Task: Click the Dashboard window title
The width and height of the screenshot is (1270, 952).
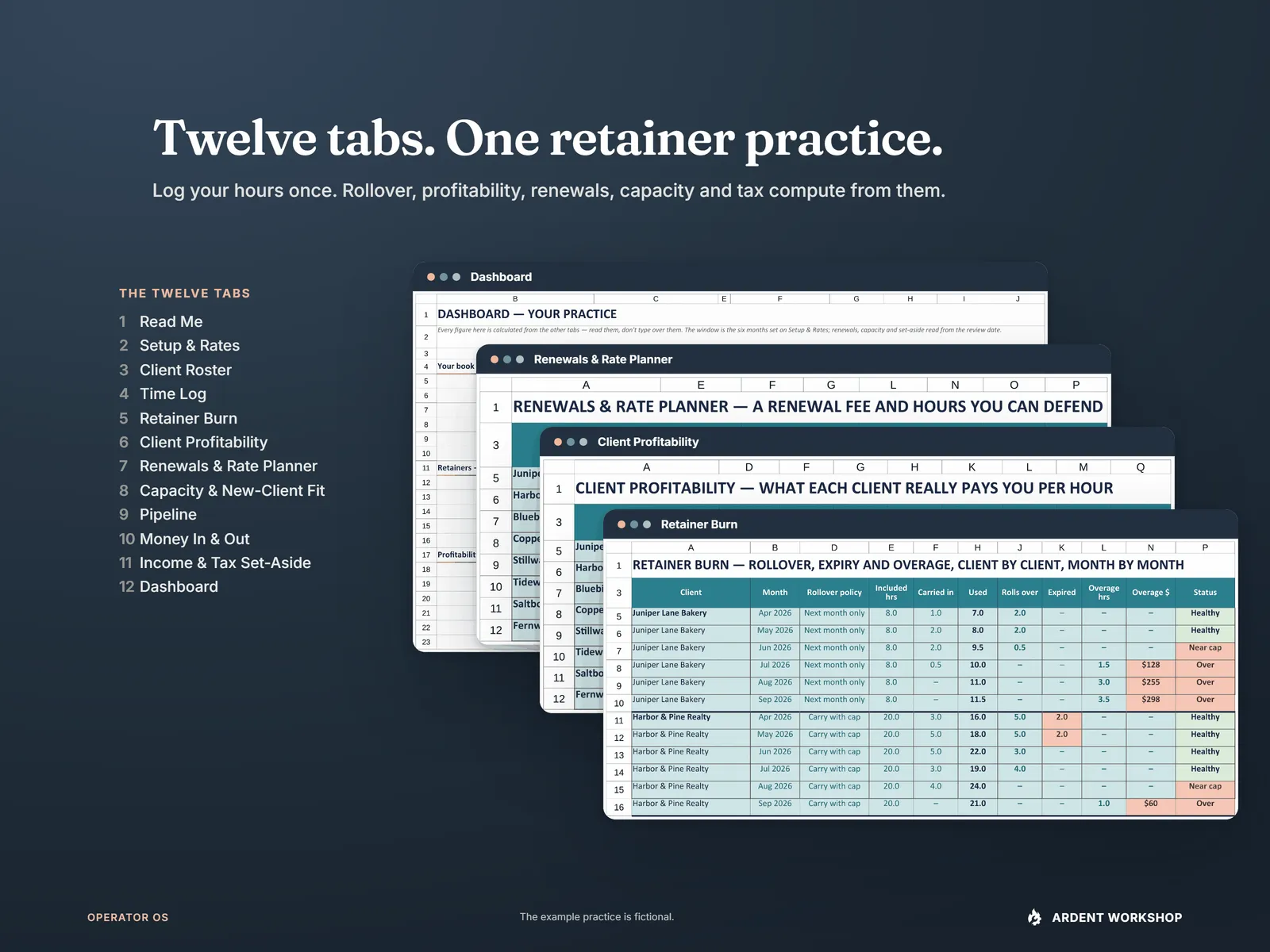Action: tap(501, 277)
